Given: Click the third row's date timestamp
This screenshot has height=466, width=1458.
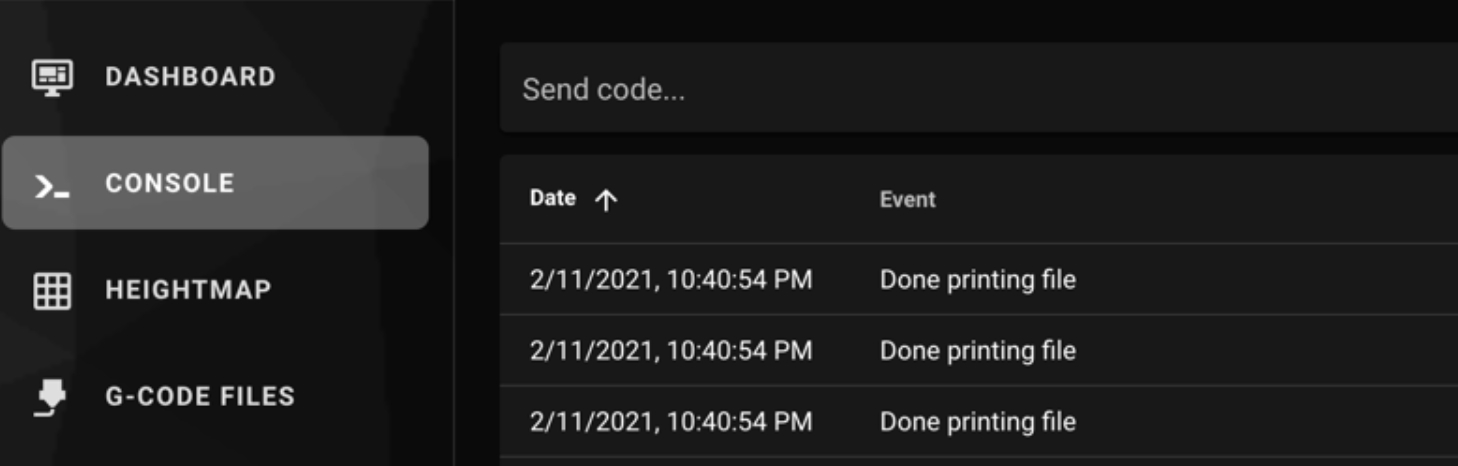Looking at the screenshot, I should pyautogui.click(x=670, y=421).
